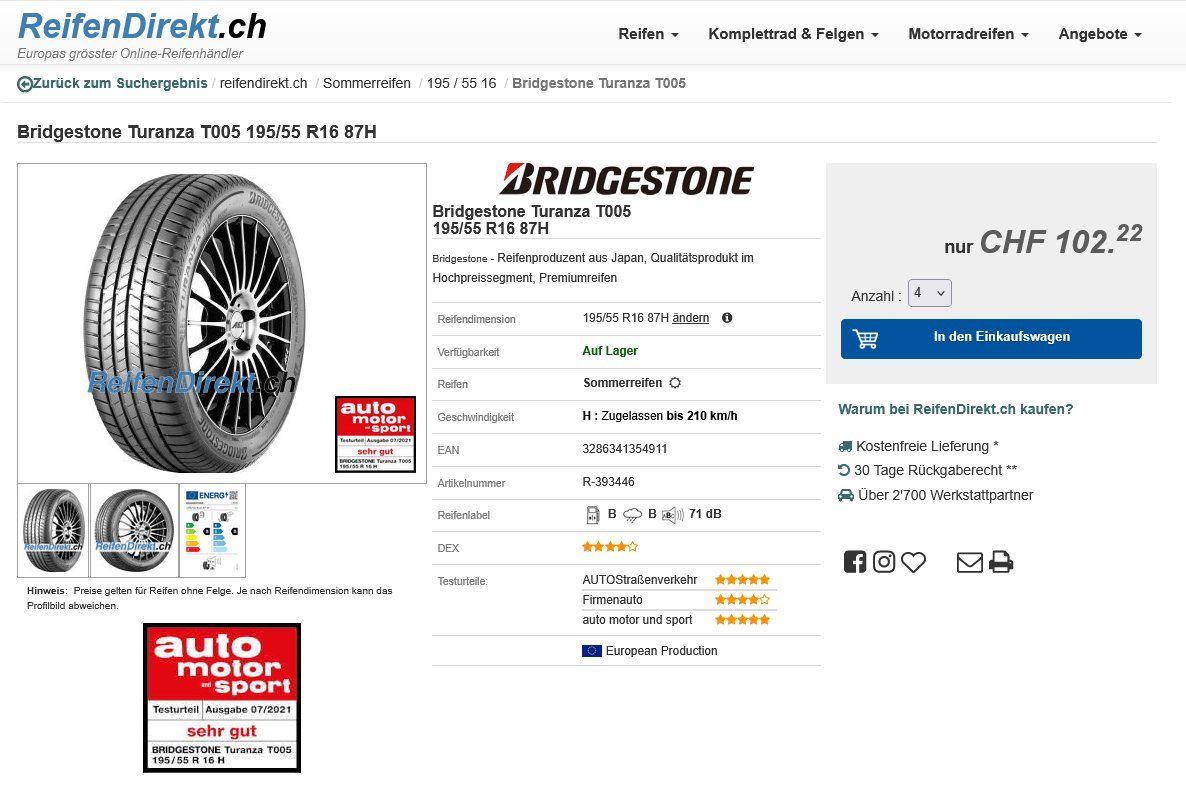Open the Anzahl quantity dropdown
This screenshot has height=787, width=1186.
tap(930, 293)
